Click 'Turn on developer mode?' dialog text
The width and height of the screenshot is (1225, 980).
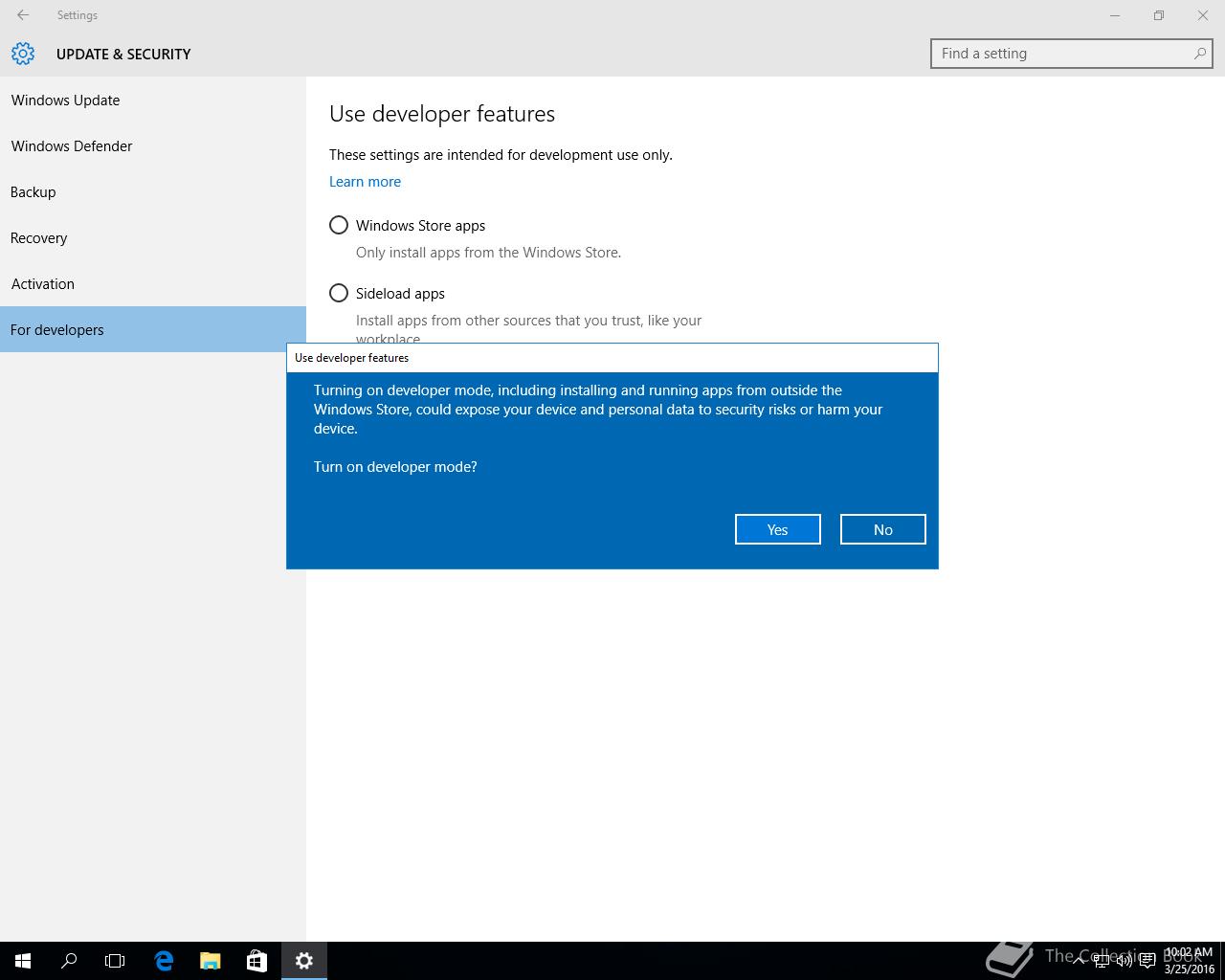pyautogui.click(x=395, y=467)
